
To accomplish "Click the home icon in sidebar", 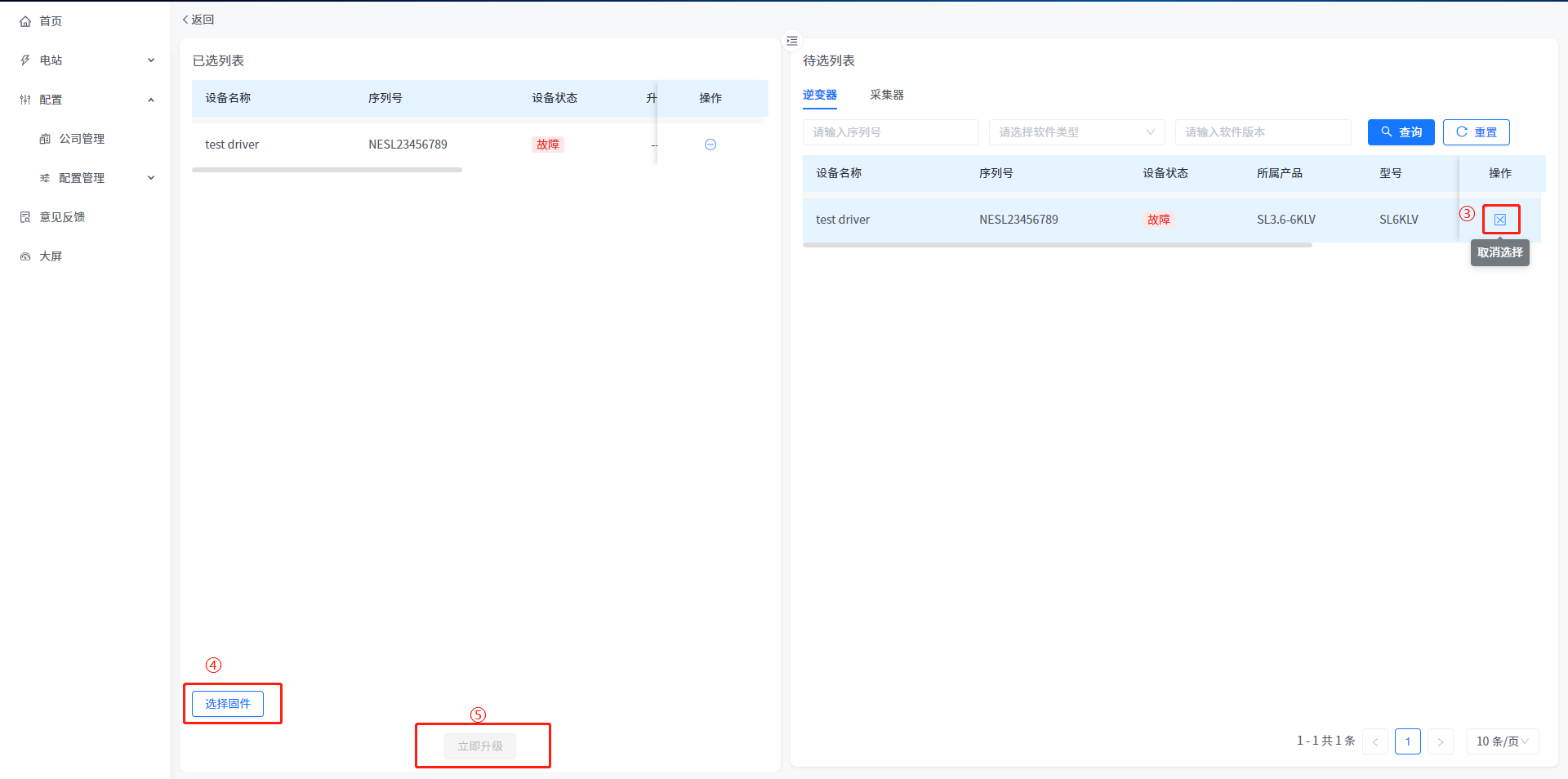I will [25, 21].
